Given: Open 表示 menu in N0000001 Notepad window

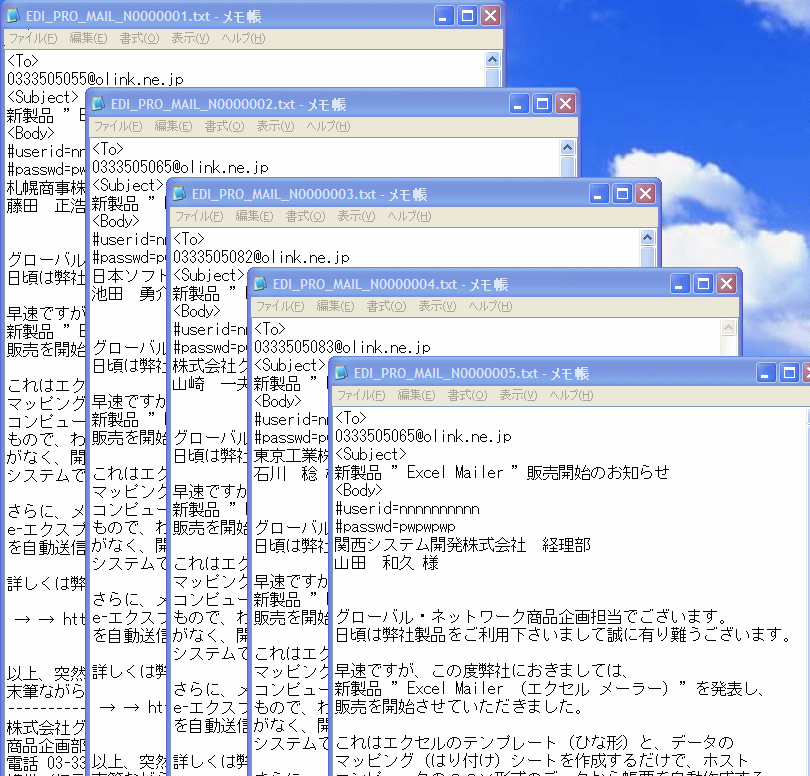Looking at the screenshot, I should coord(190,38).
